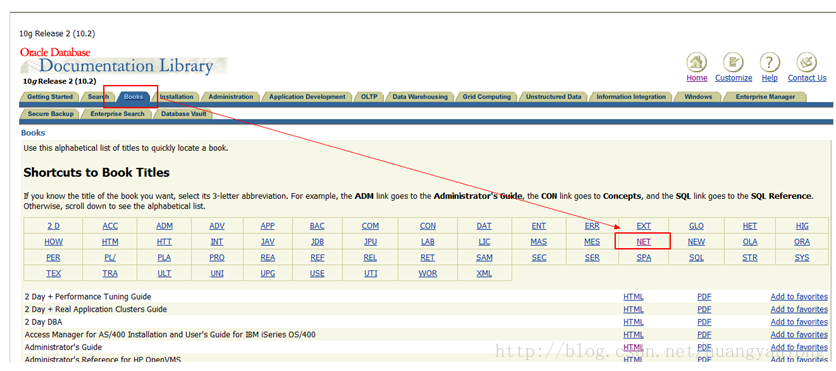Click the Contact Us icon
This screenshot has width=836, height=371.
pos(807,62)
